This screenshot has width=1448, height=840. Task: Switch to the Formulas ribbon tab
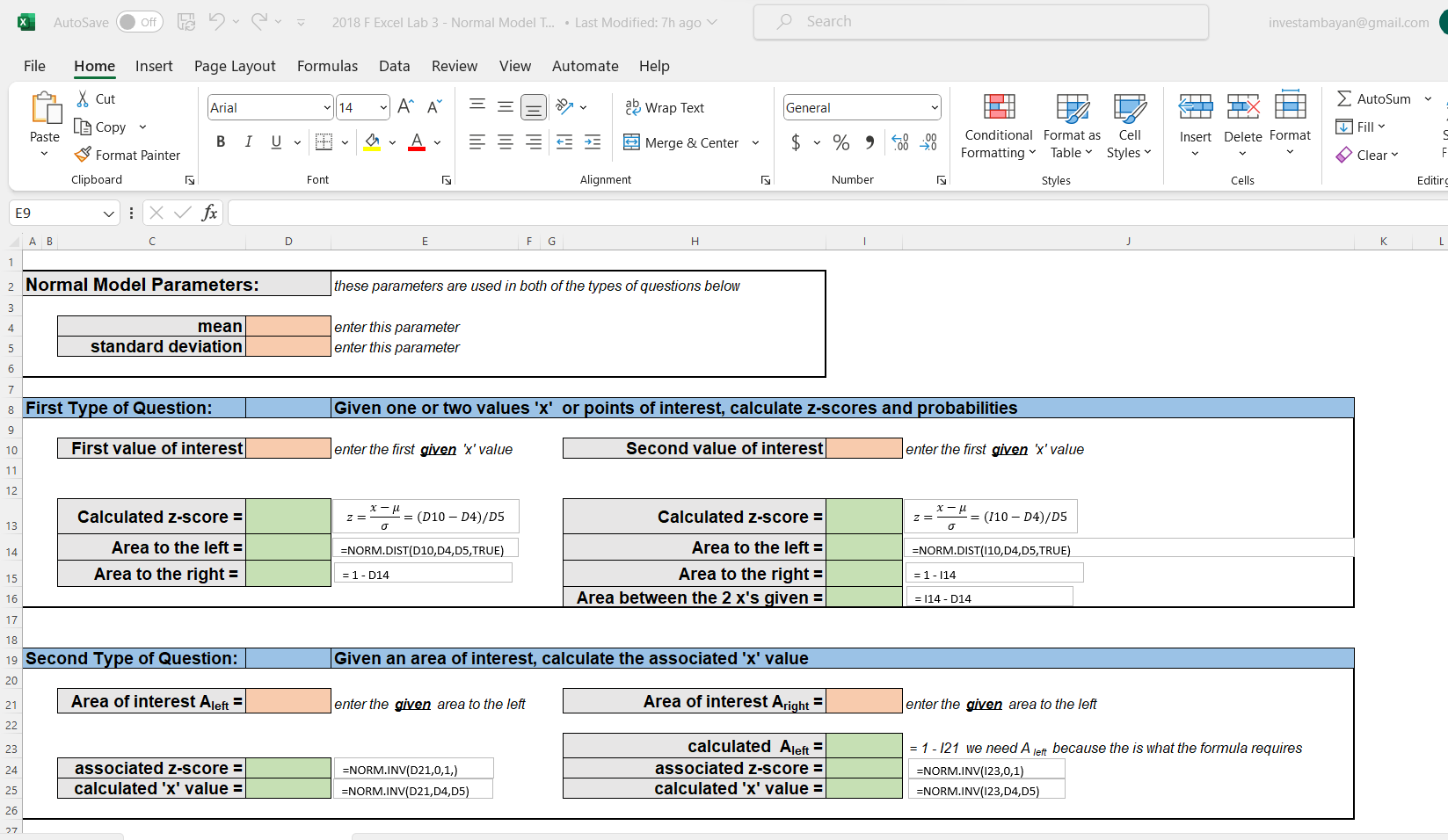tap(327, 66)
